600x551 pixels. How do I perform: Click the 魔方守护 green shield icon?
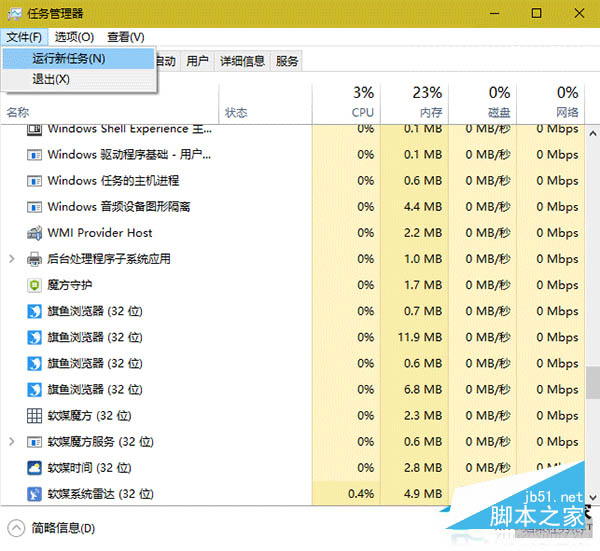coord(32,285)
